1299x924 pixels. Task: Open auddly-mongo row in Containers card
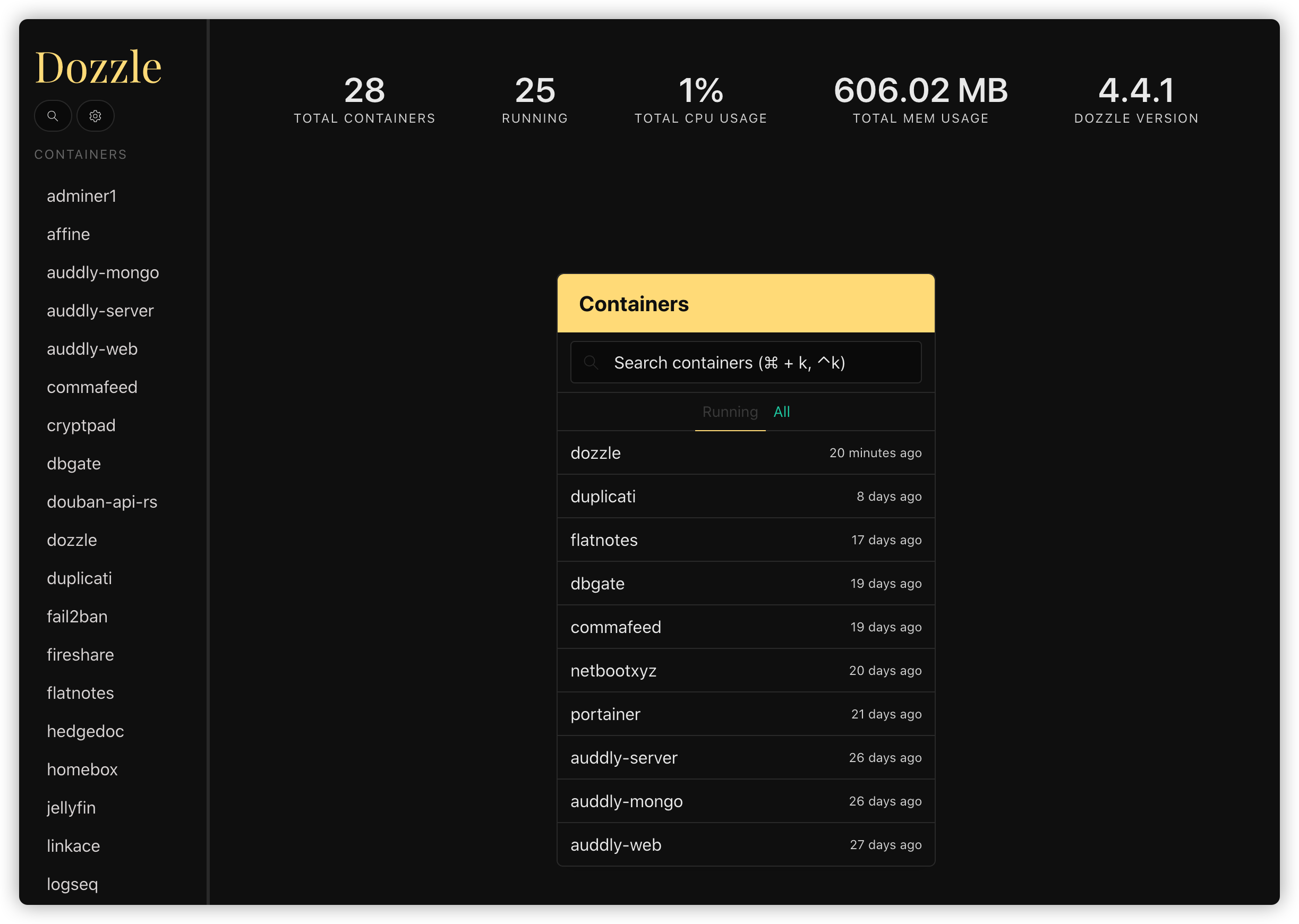(746, 801)
